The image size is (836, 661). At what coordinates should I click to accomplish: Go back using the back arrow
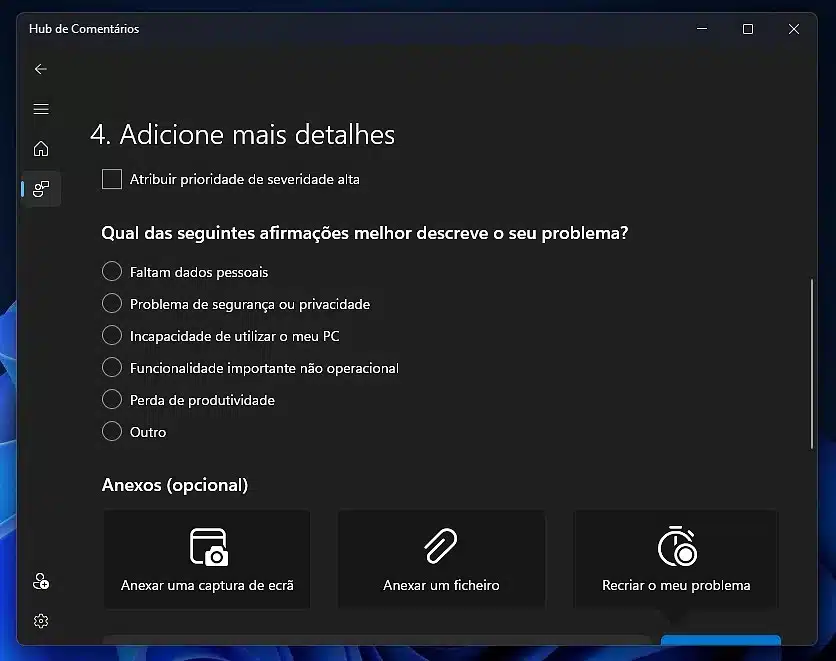pos(41,69)
